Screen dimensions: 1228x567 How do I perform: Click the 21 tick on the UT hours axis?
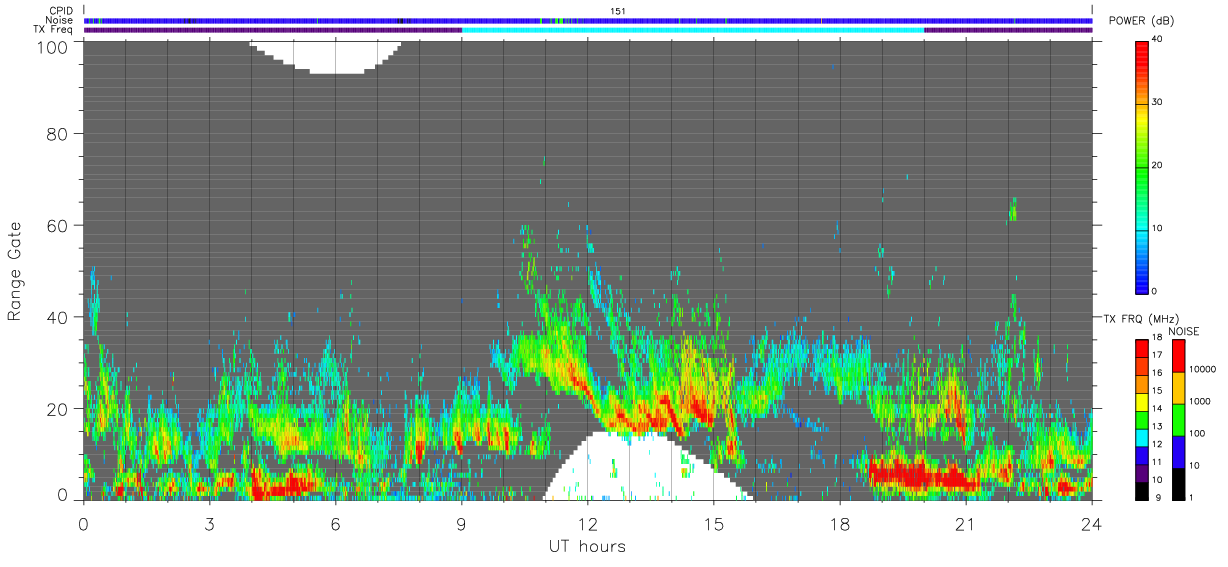[x=966, y=523]
